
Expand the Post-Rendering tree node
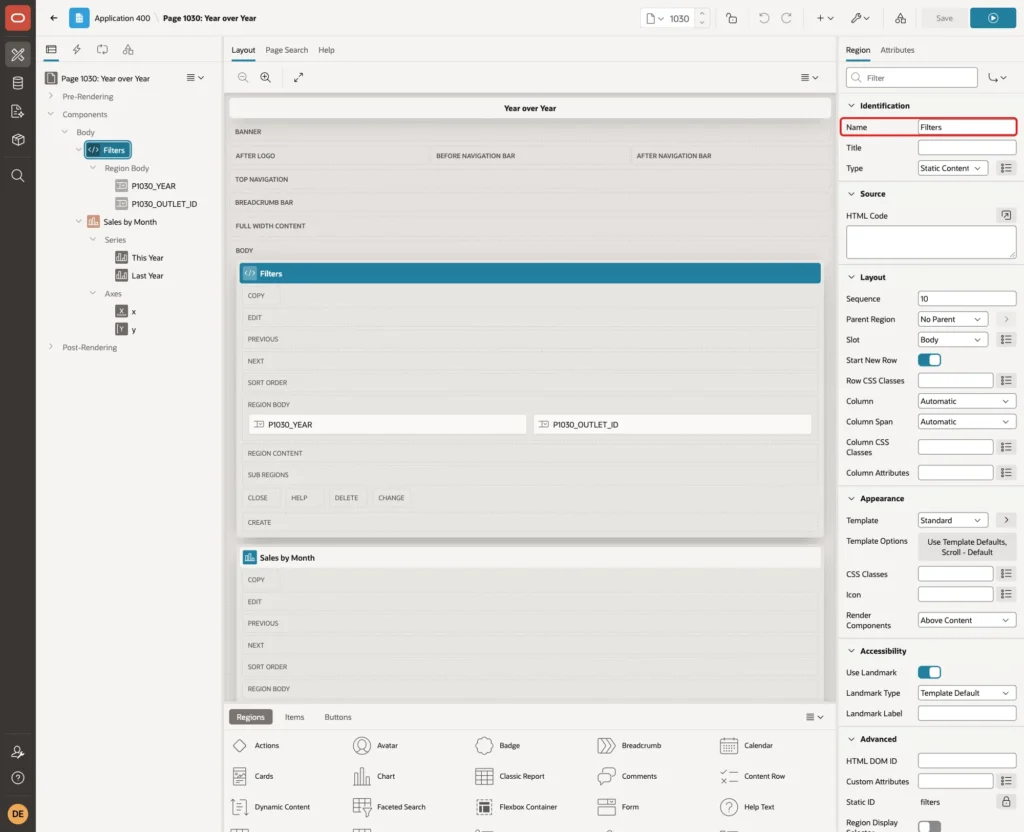click(51, 347)
